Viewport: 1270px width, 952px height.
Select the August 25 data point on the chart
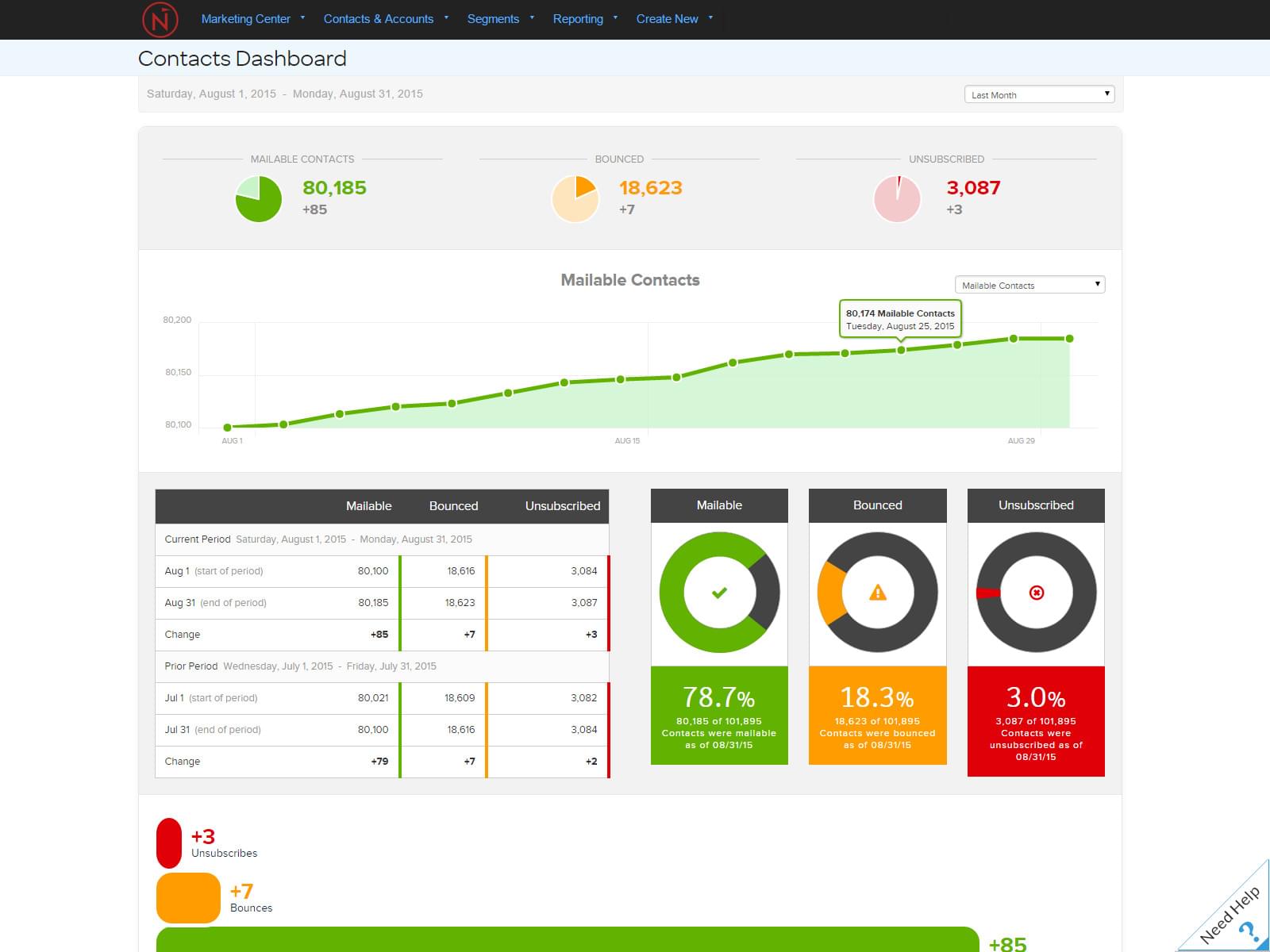[x=901, y=348]
